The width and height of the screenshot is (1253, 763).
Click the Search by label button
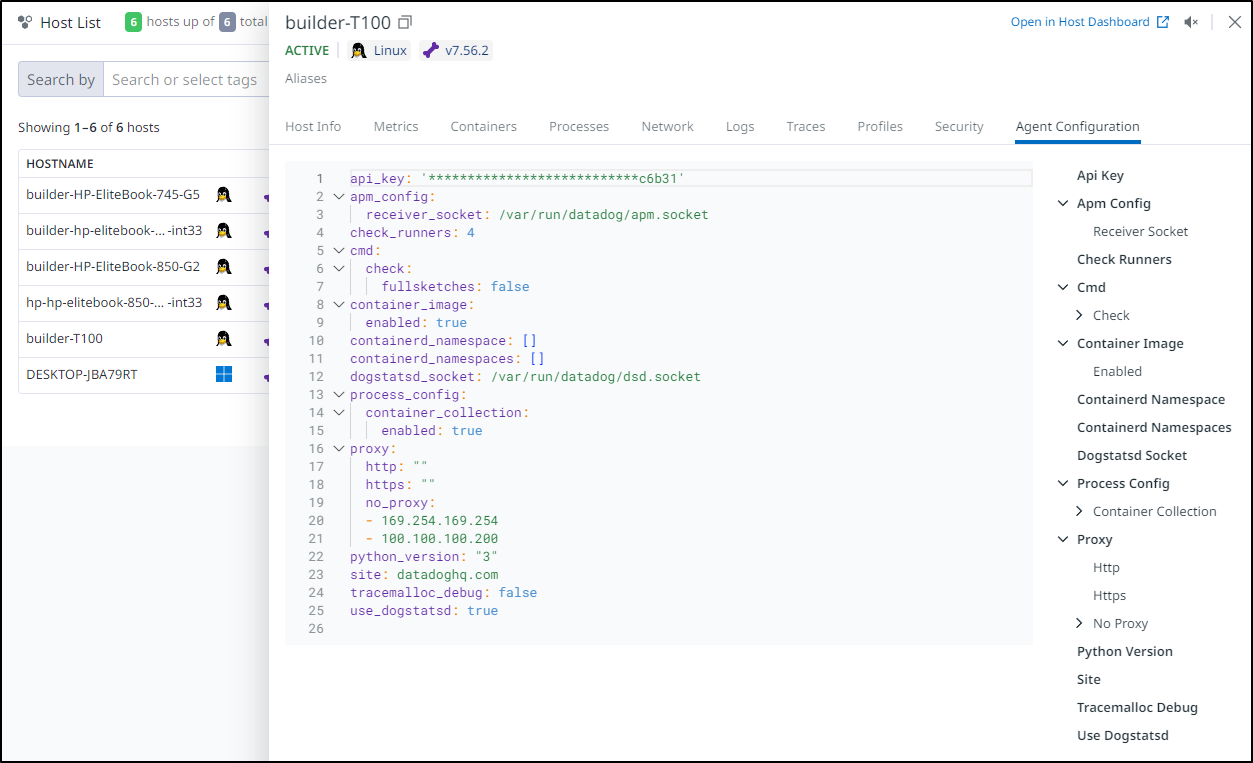[x=61, y=79]
